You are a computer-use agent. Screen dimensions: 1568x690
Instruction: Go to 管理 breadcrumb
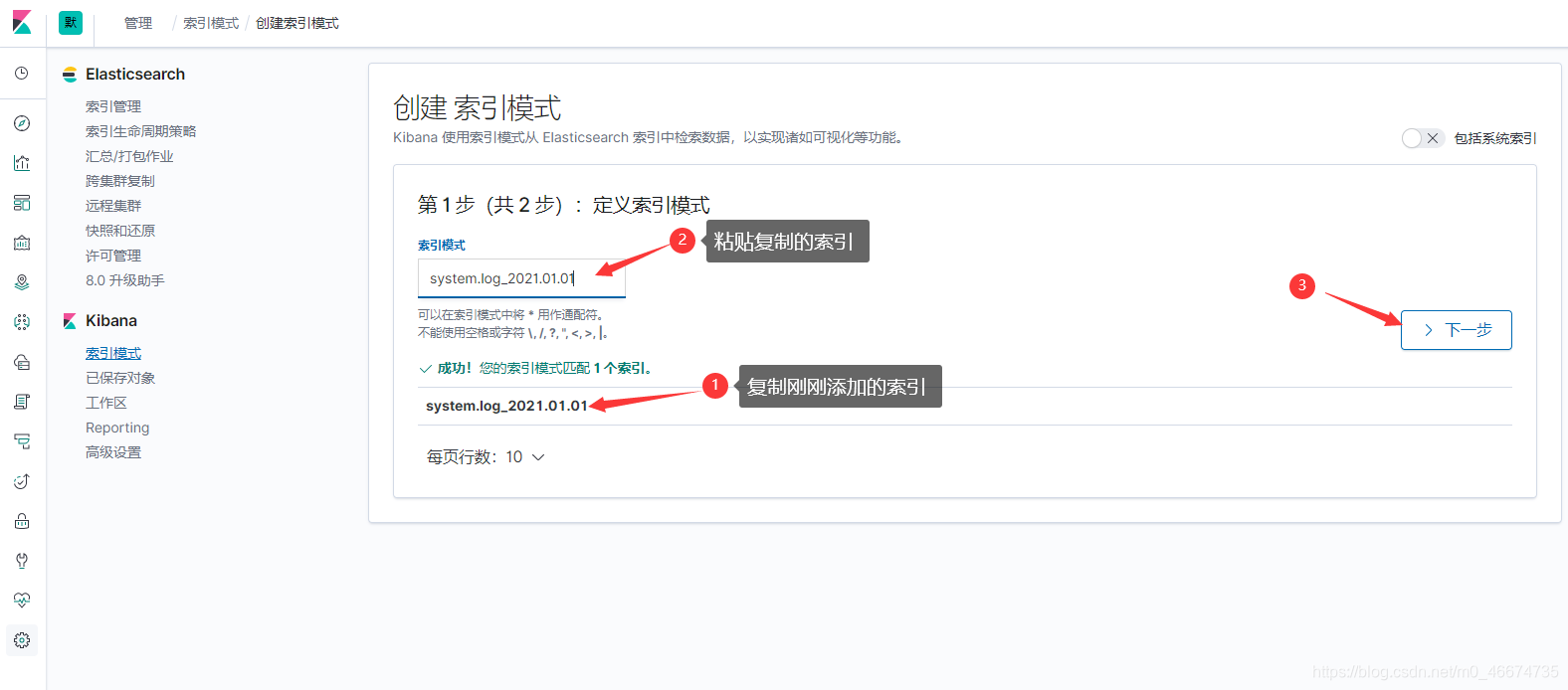point(138,23)
